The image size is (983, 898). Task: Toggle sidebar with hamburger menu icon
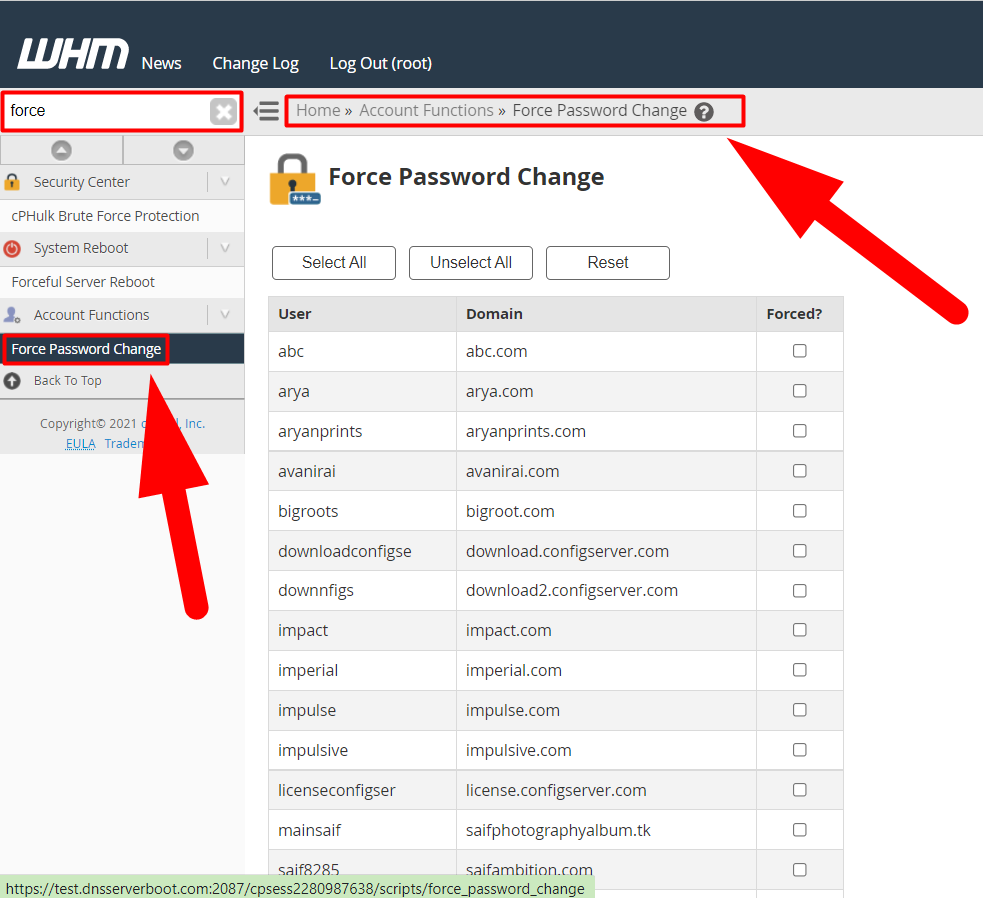266,111
